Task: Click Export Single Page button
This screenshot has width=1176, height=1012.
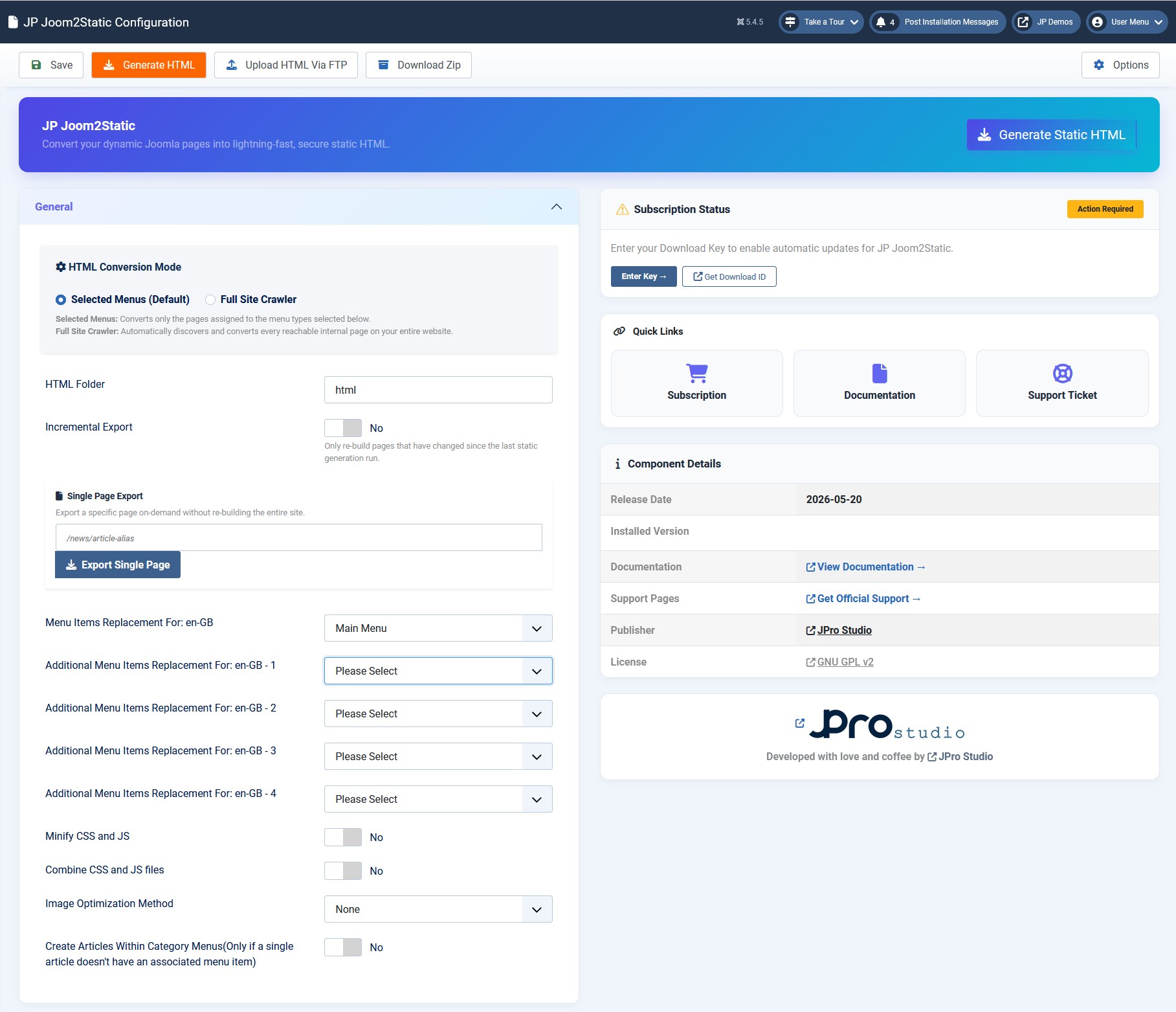Action: coord(118,565)
